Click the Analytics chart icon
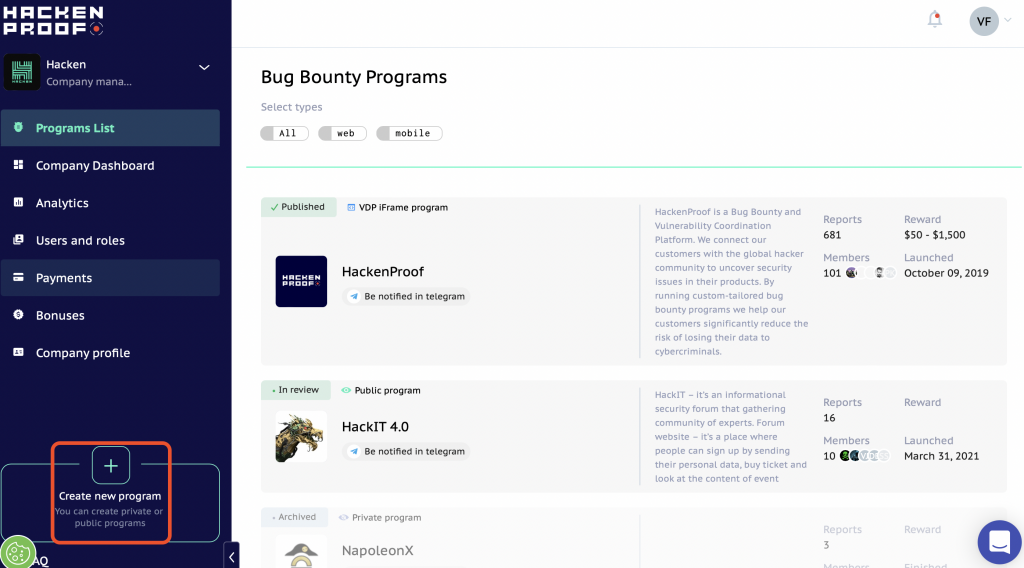The width and height of the screenshot is (1024, 568). point(18,202)
